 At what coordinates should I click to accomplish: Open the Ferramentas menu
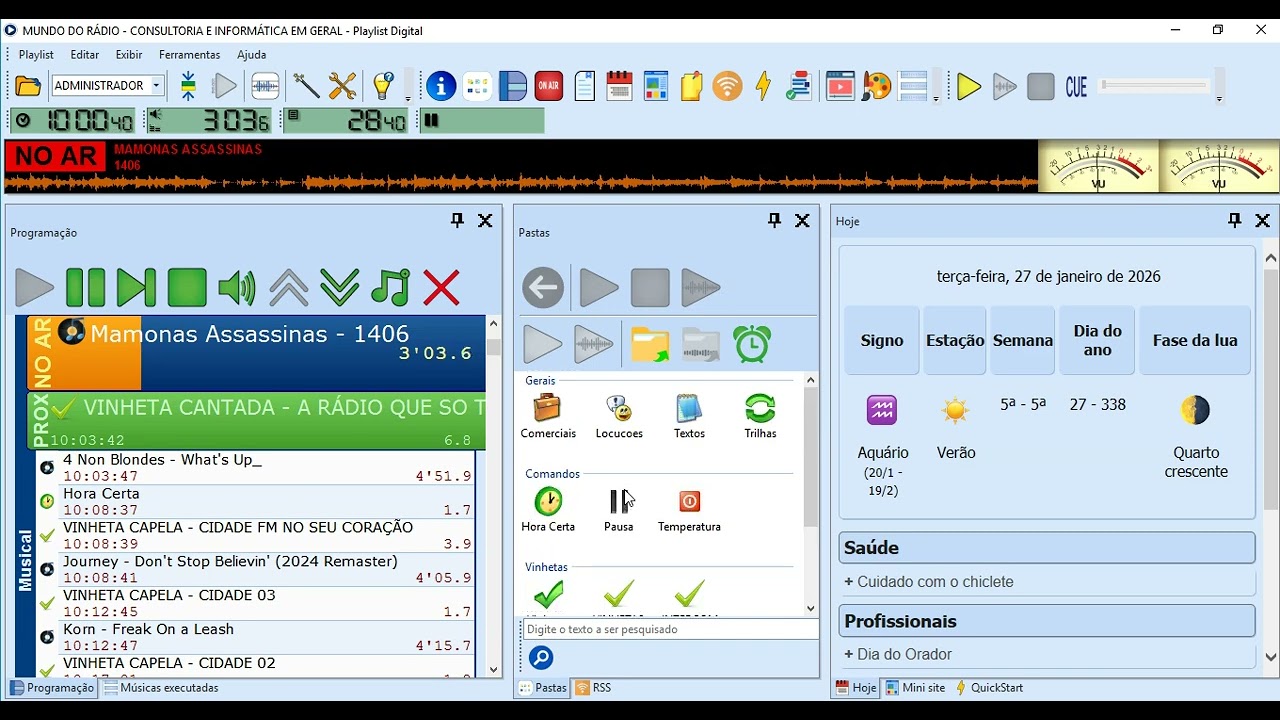point(189,55)
